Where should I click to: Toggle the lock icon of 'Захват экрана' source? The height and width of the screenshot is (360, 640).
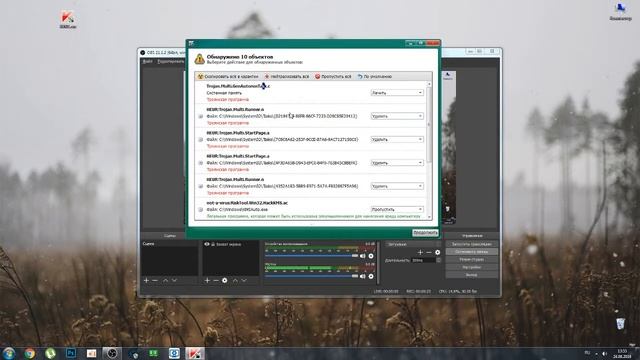click(x=213, y=244)
